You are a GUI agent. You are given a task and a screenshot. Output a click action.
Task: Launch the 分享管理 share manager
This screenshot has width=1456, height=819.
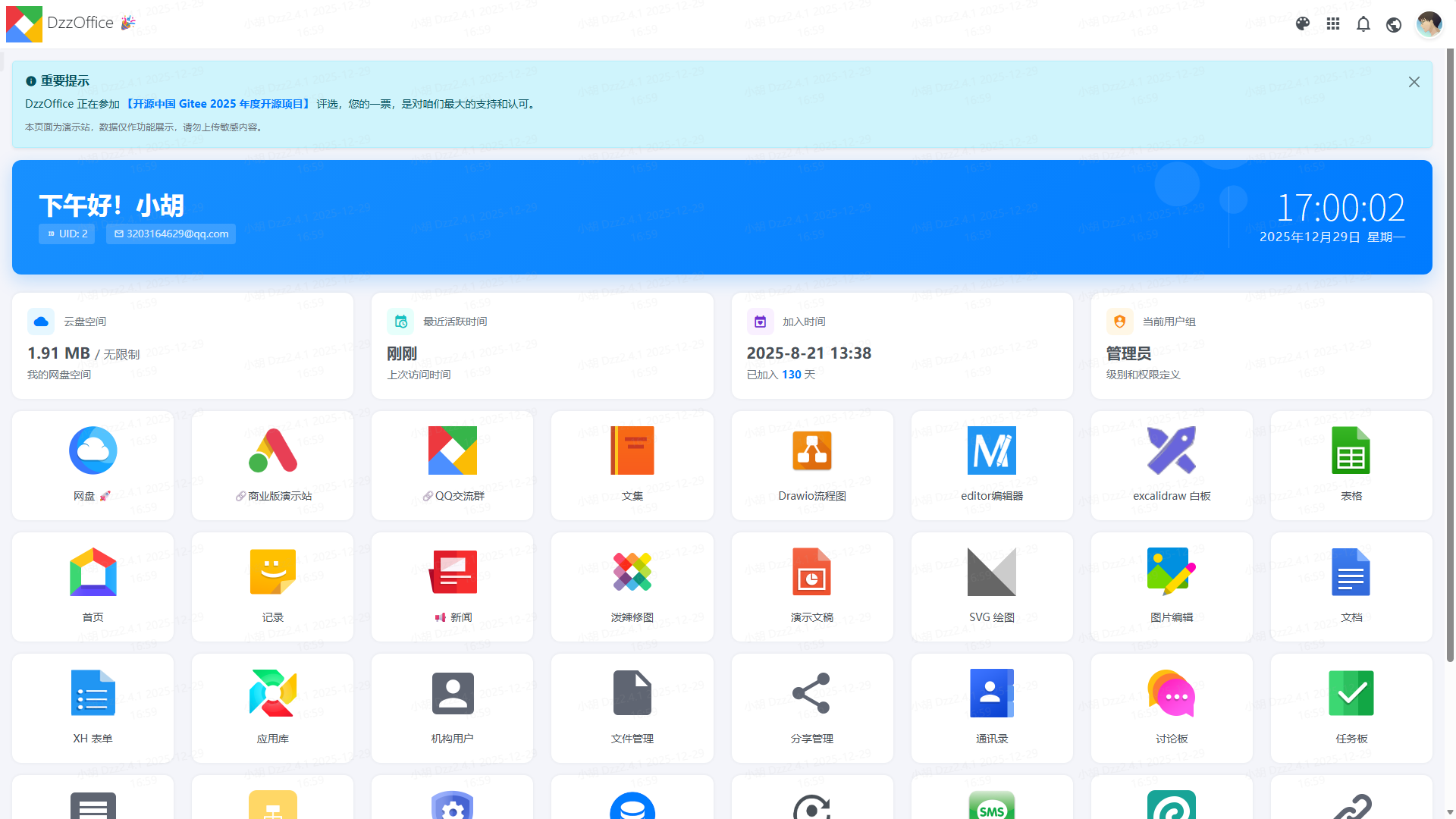coord(812,708)
